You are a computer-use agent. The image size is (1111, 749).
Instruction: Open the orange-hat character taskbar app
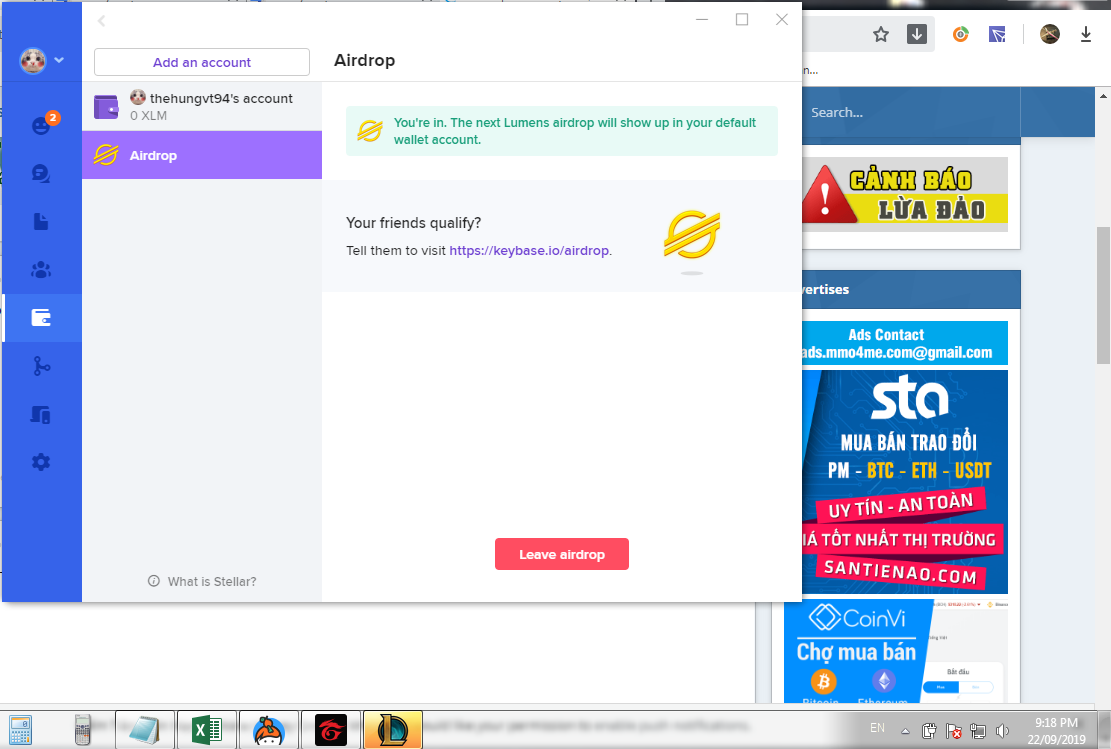point(269,730)
